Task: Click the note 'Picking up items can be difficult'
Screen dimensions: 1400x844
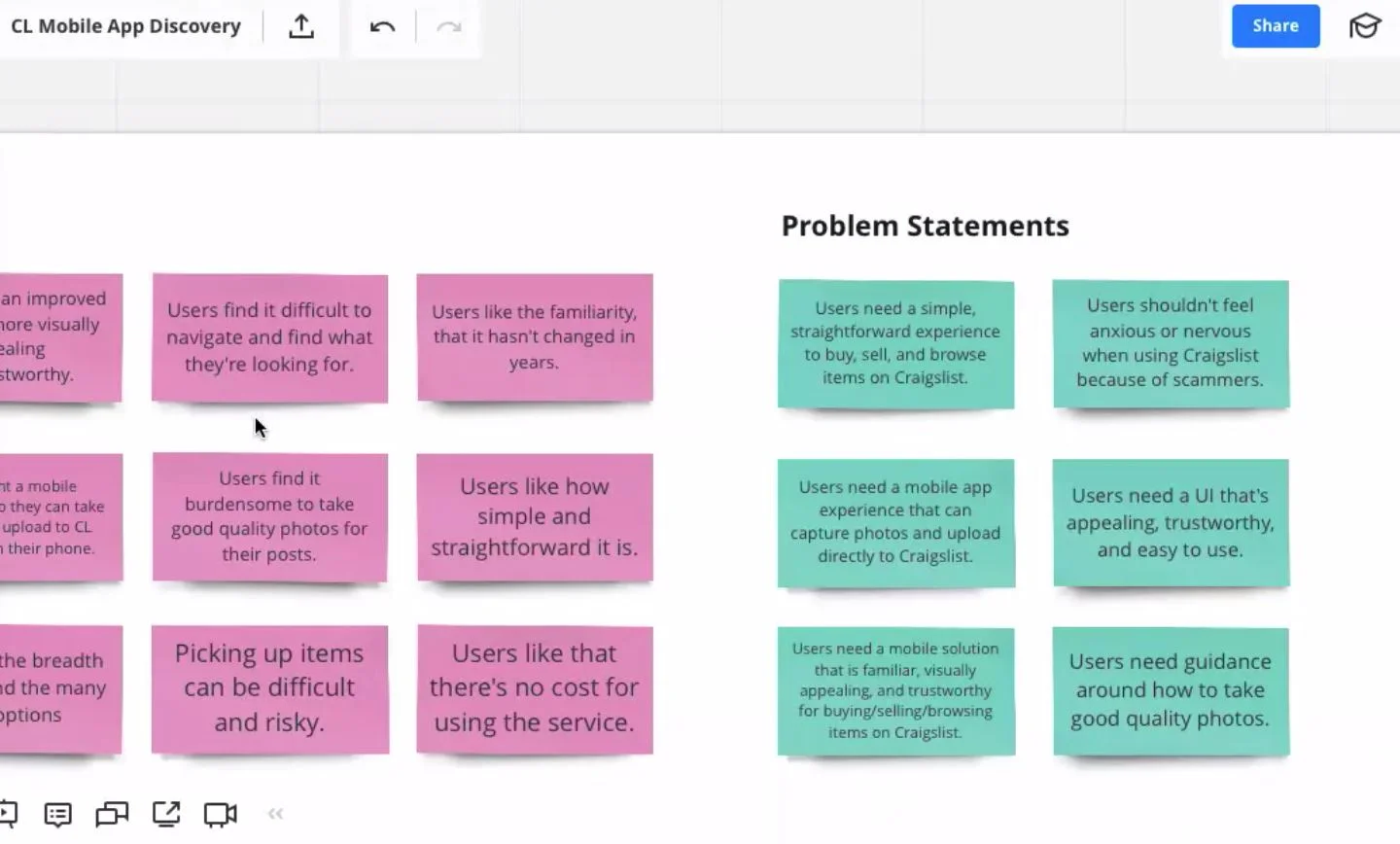Action: pyautogui.click(x=269, y=687)
